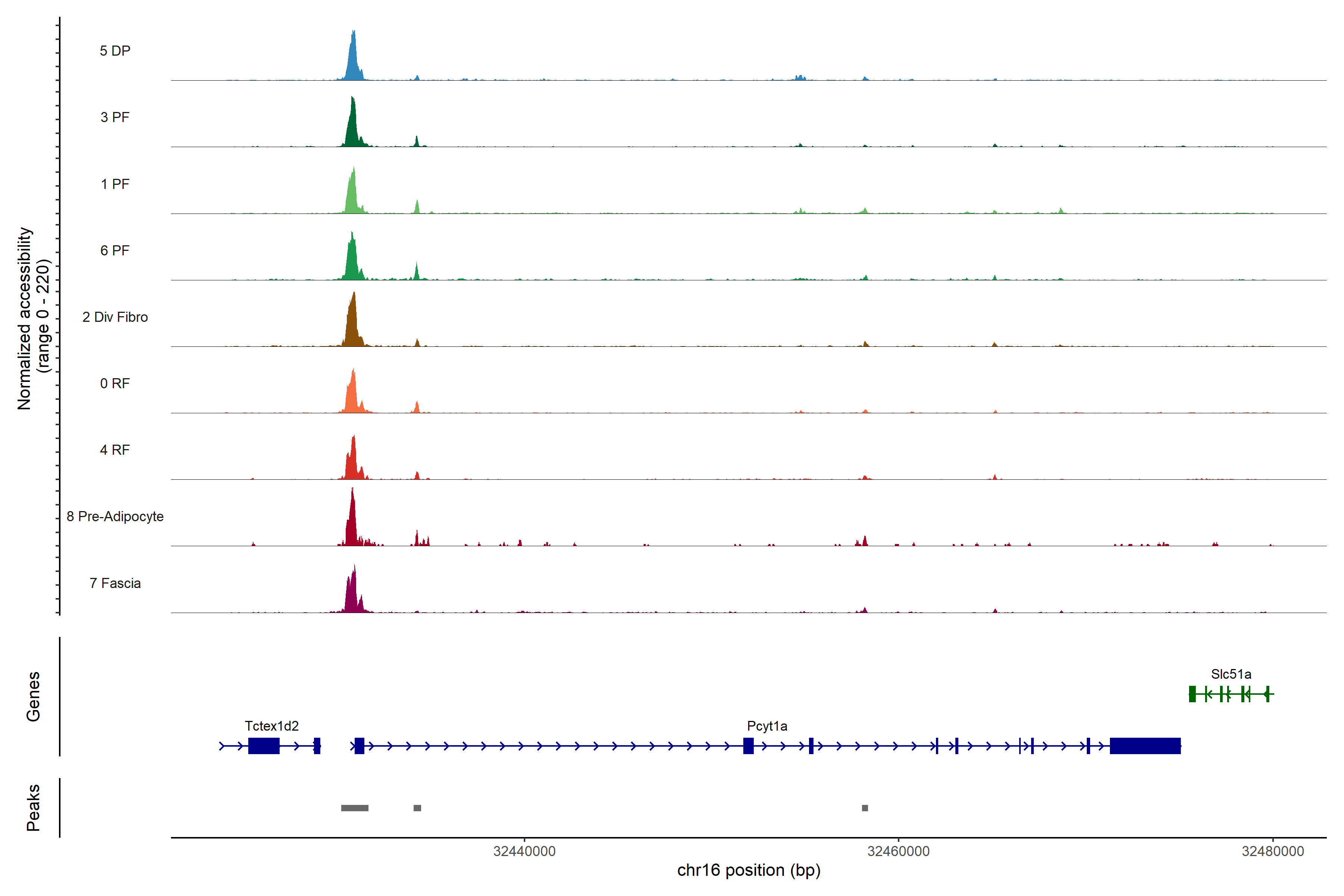The height and width of the screenshot is (896, 1344).
Task: Click the second small gray peak marker
Action: tap(417, 808)
